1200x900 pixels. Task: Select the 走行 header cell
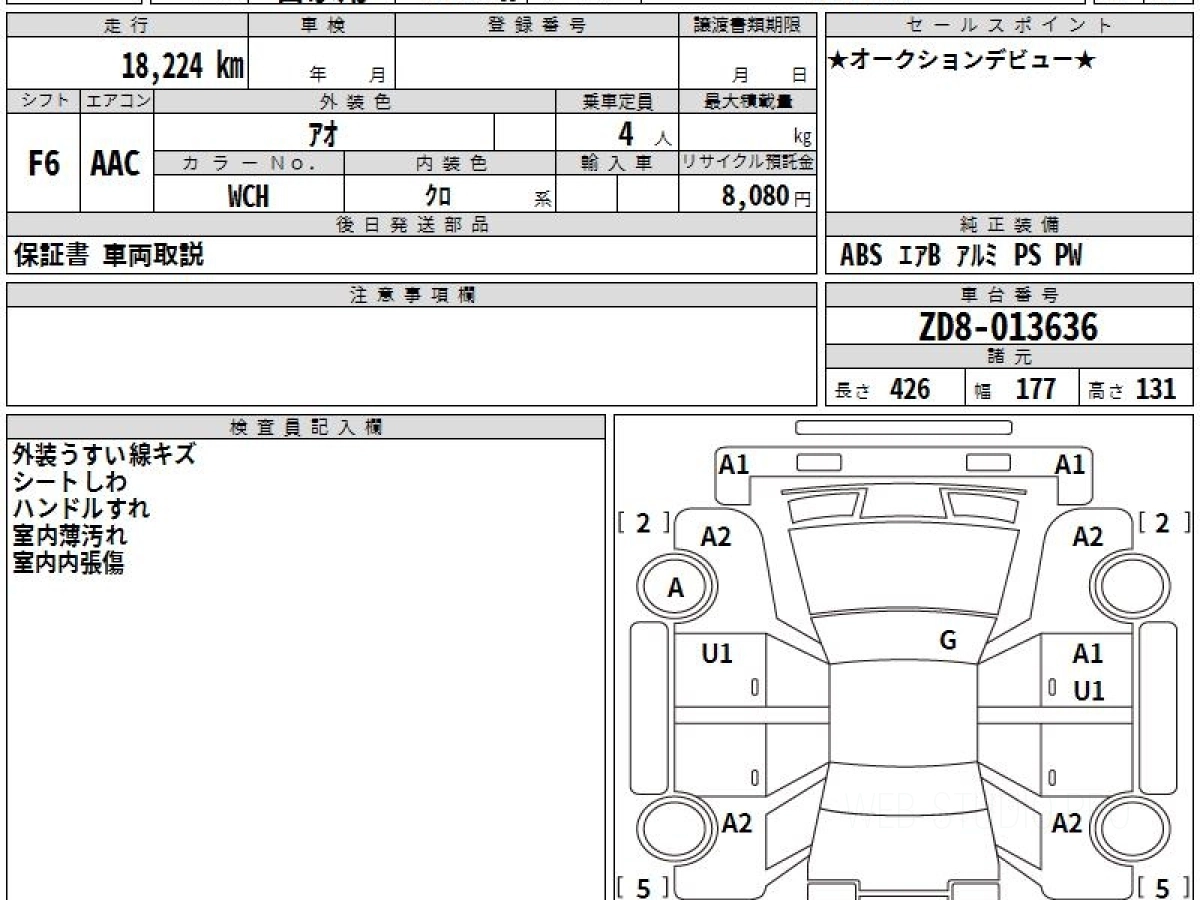pos(126,26)
